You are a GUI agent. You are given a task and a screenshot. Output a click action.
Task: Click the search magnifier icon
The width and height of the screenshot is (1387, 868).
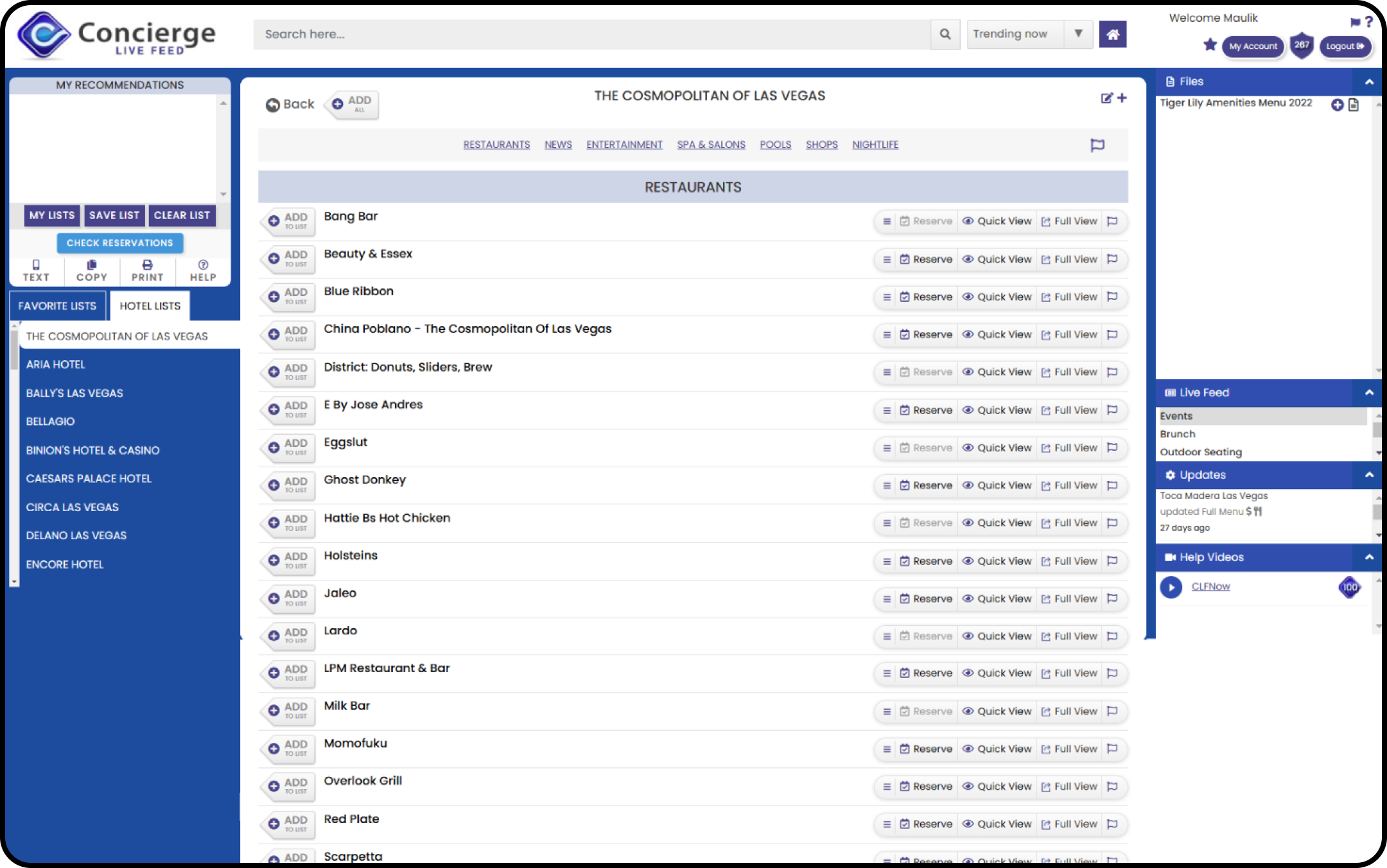click(945, 34)
